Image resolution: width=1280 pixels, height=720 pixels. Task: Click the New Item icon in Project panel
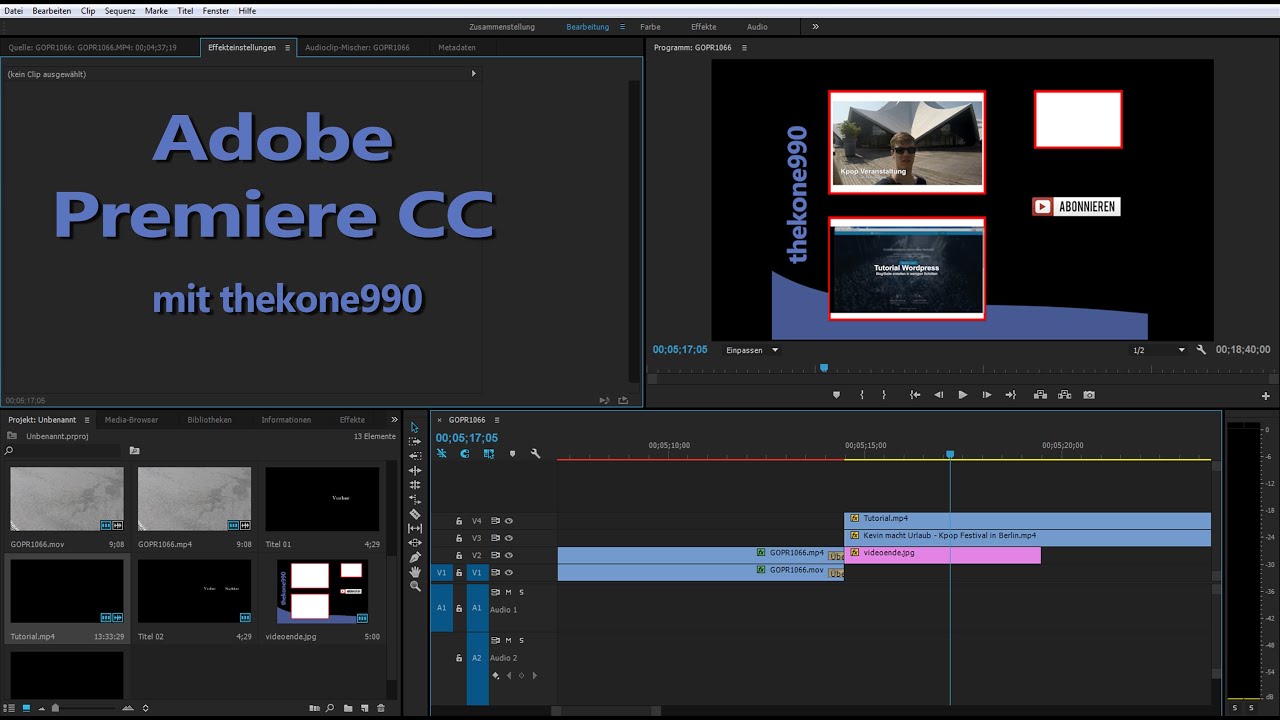(x=364, y=708)
